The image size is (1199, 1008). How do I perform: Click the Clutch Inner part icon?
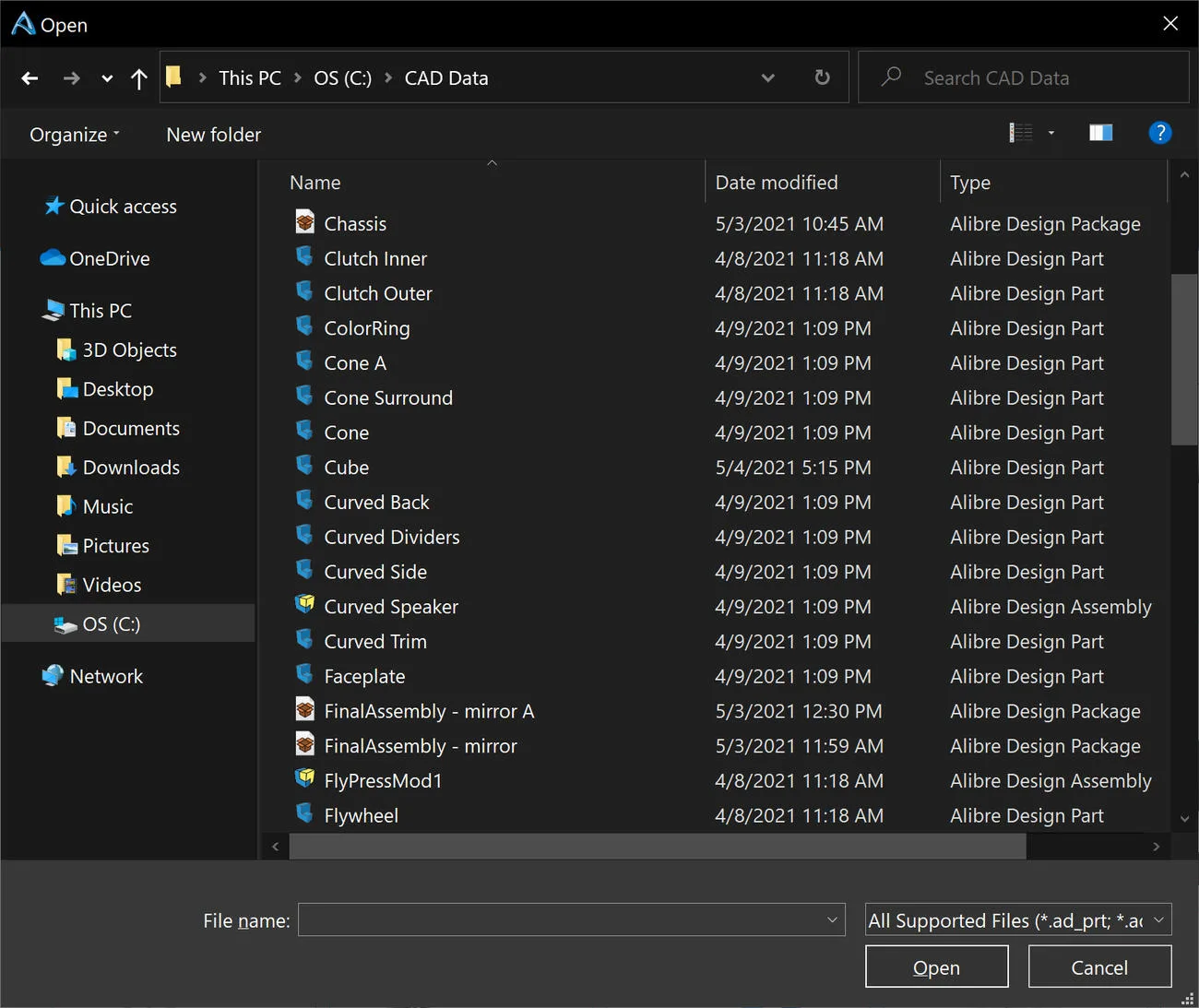pos(304,256)
